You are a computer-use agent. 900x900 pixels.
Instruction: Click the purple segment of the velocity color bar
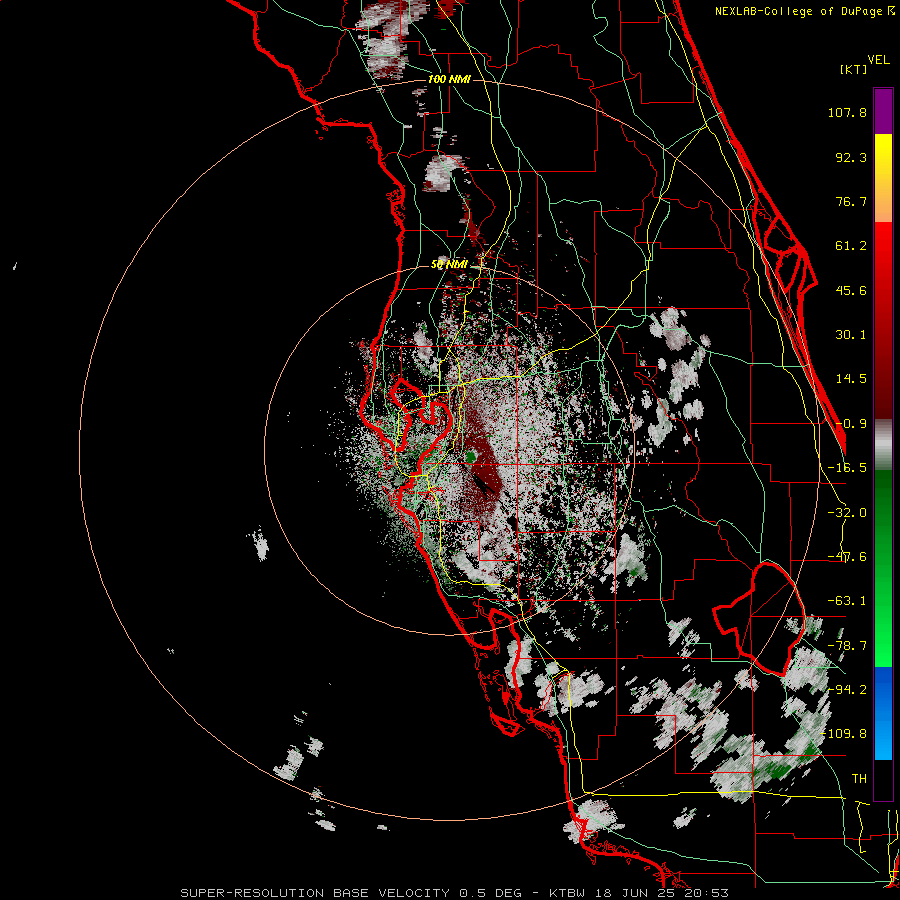point(883,111)
